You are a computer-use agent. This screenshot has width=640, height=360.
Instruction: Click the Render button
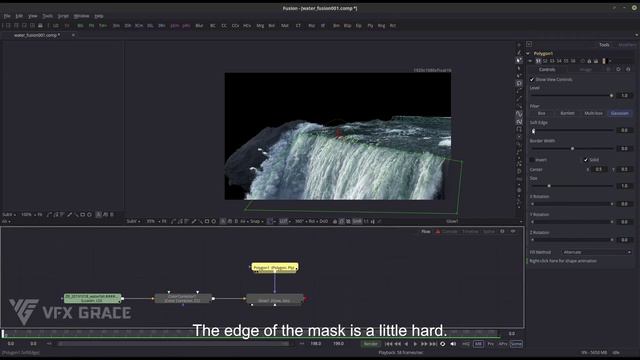371,344
